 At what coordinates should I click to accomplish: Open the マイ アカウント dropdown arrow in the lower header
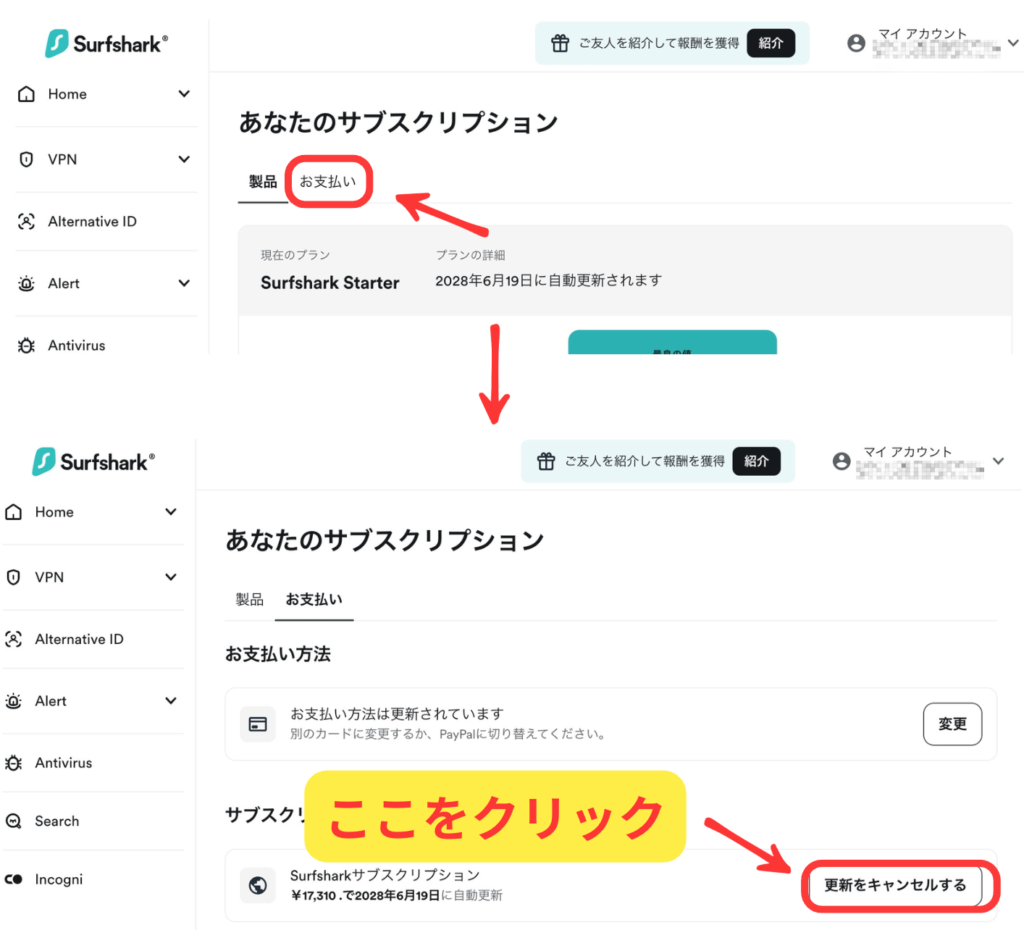(x=997, y=461)
